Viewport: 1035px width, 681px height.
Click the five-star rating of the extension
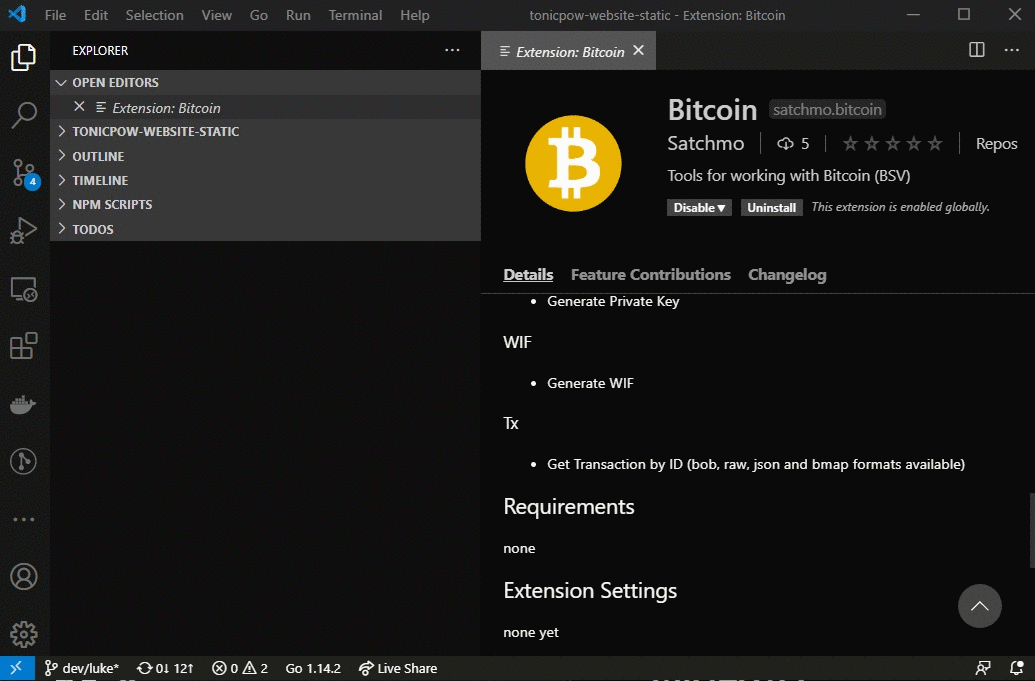pyautogui.click(x=892, y=143)
